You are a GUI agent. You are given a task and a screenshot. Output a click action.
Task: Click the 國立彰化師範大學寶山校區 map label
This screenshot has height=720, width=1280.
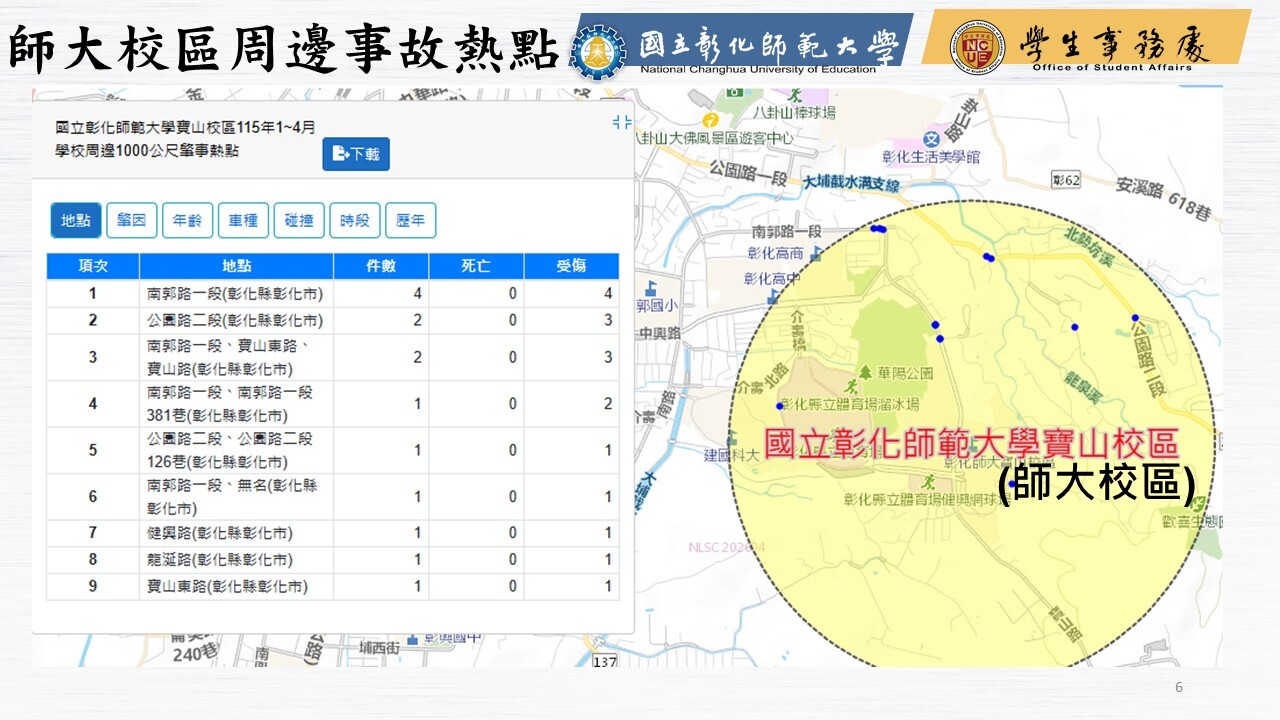[972, 444]
